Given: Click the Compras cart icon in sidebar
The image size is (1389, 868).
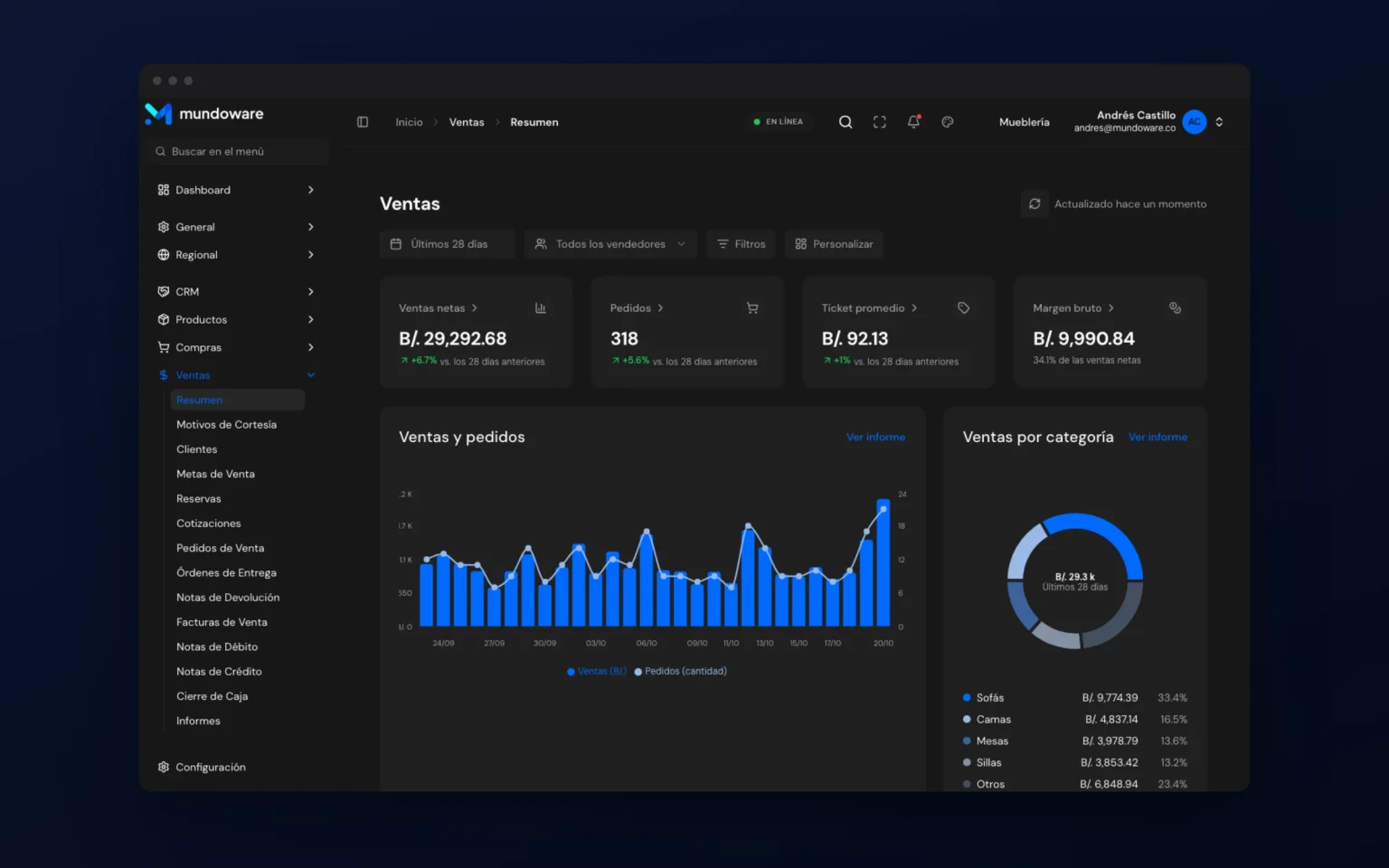Looking at the screenshot, I should [x=164, y=347].
